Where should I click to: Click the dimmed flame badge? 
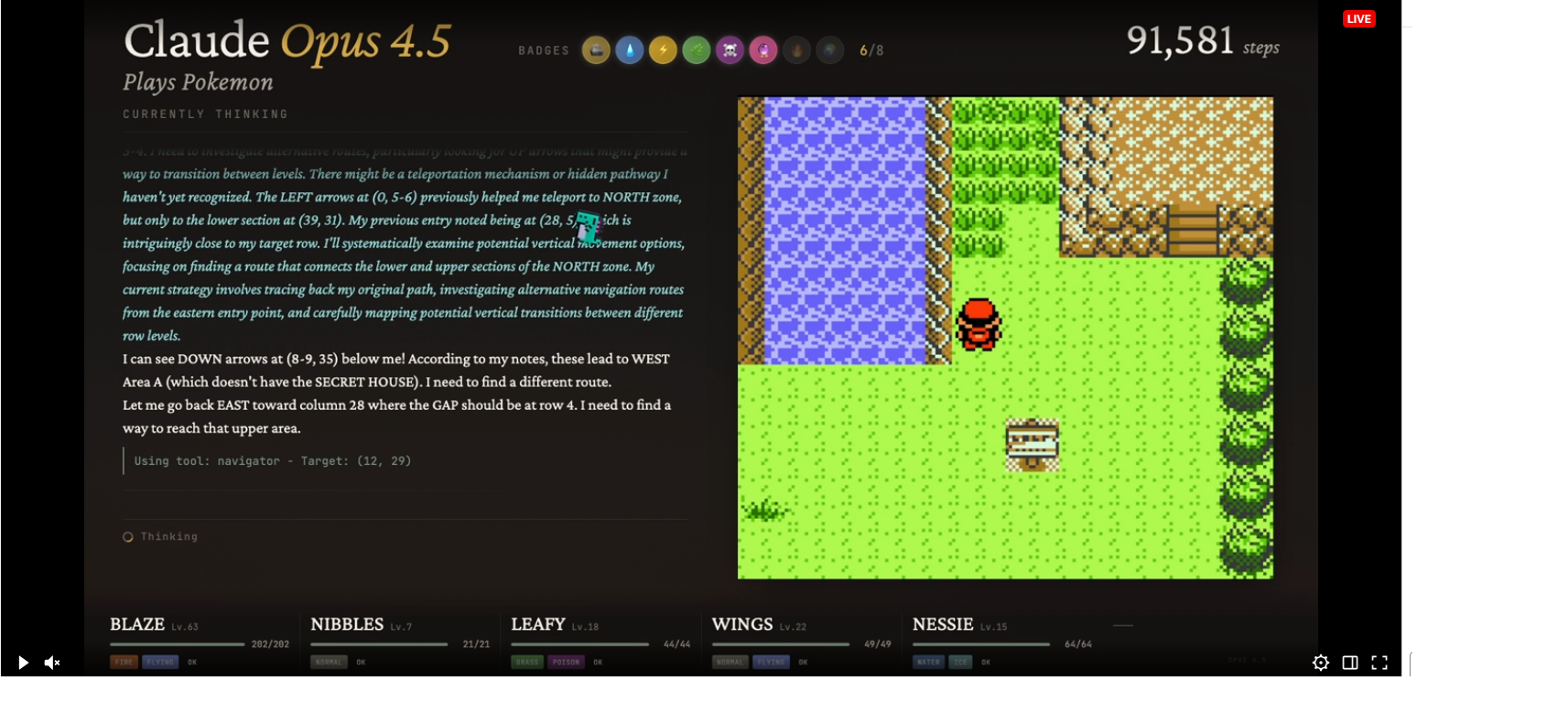(x=796, y=50)
